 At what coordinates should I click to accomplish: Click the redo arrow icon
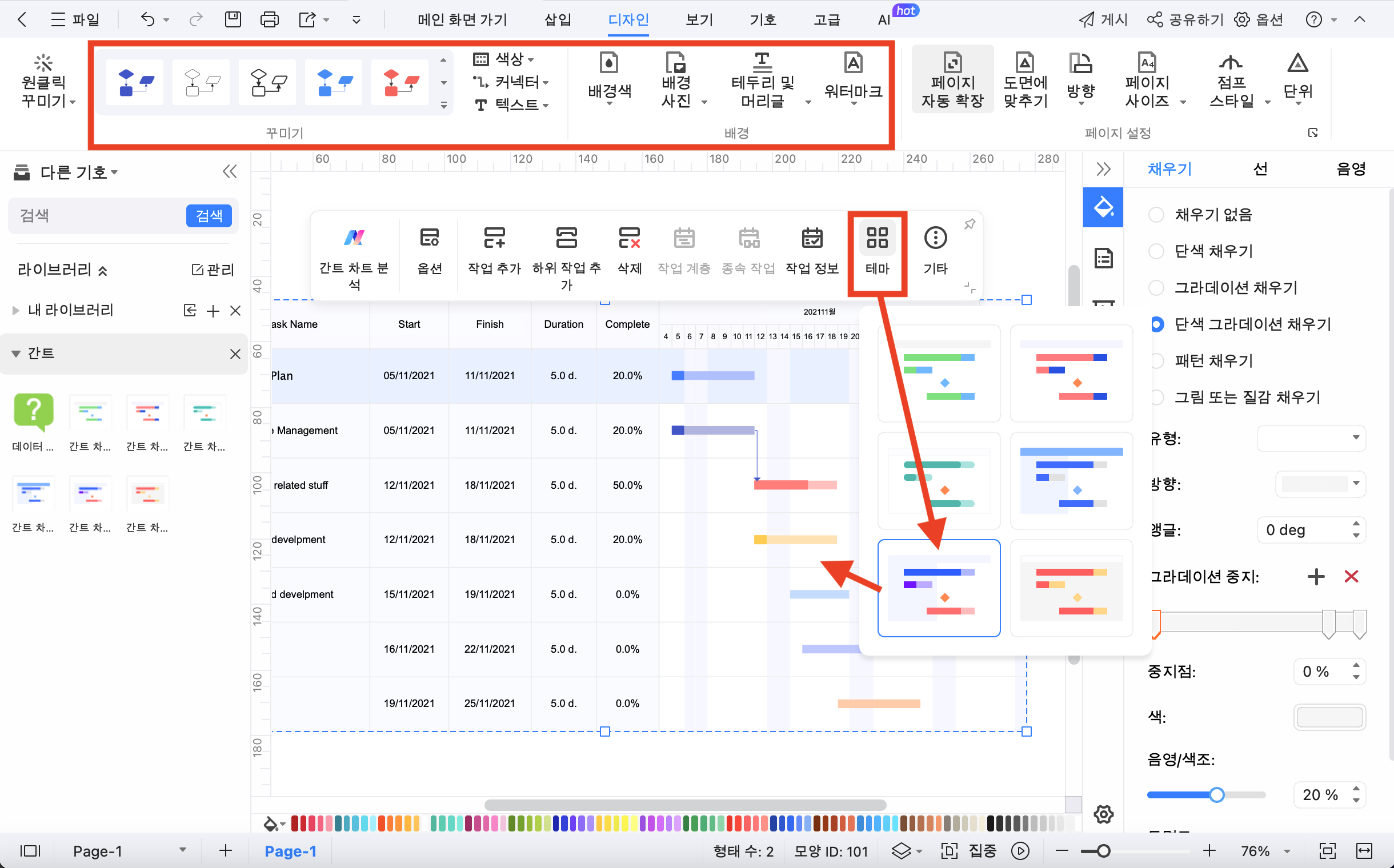pyautogui.click(x=196, y=19)
